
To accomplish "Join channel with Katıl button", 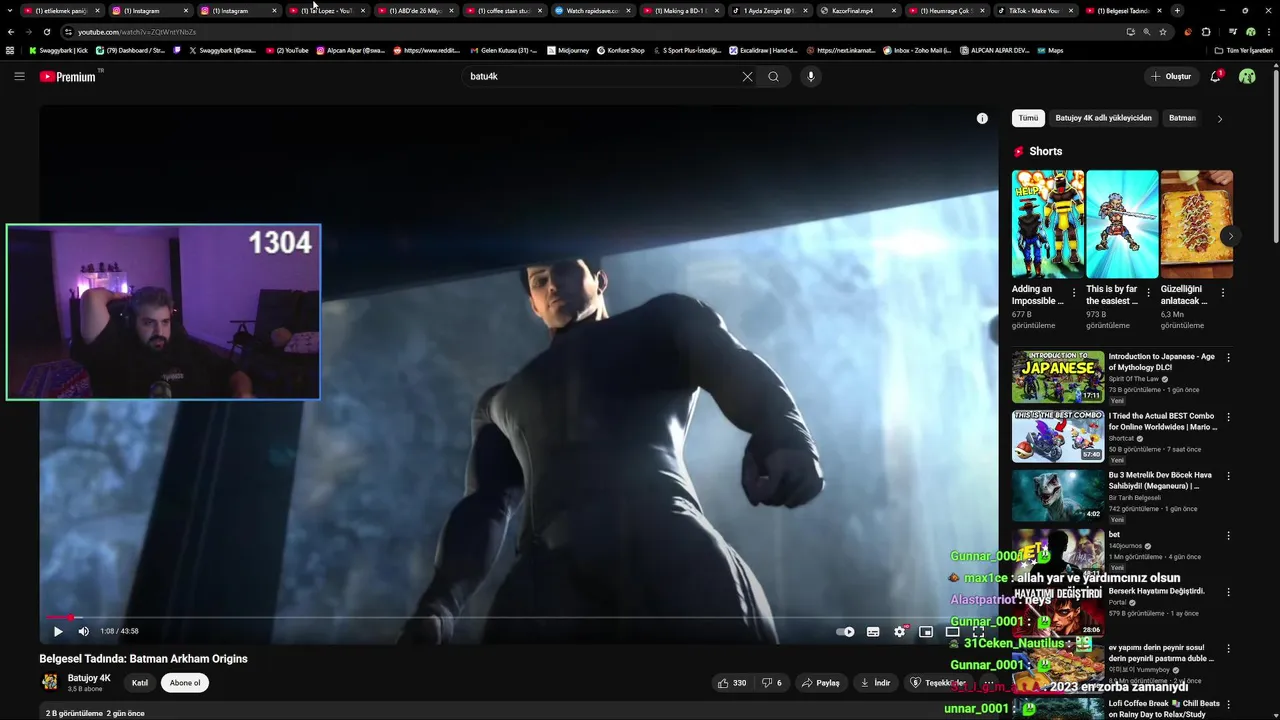I will pyautogui.click(x=140, y=683).
